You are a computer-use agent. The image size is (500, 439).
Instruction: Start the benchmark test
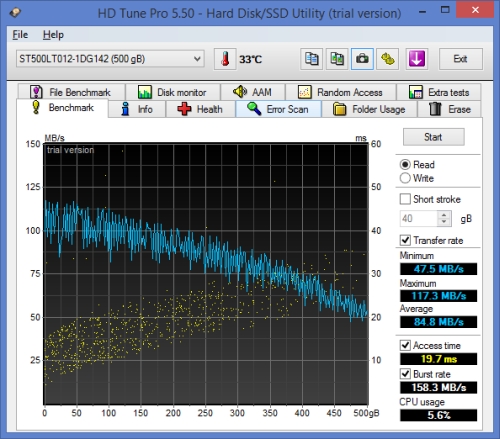[433, 137]
